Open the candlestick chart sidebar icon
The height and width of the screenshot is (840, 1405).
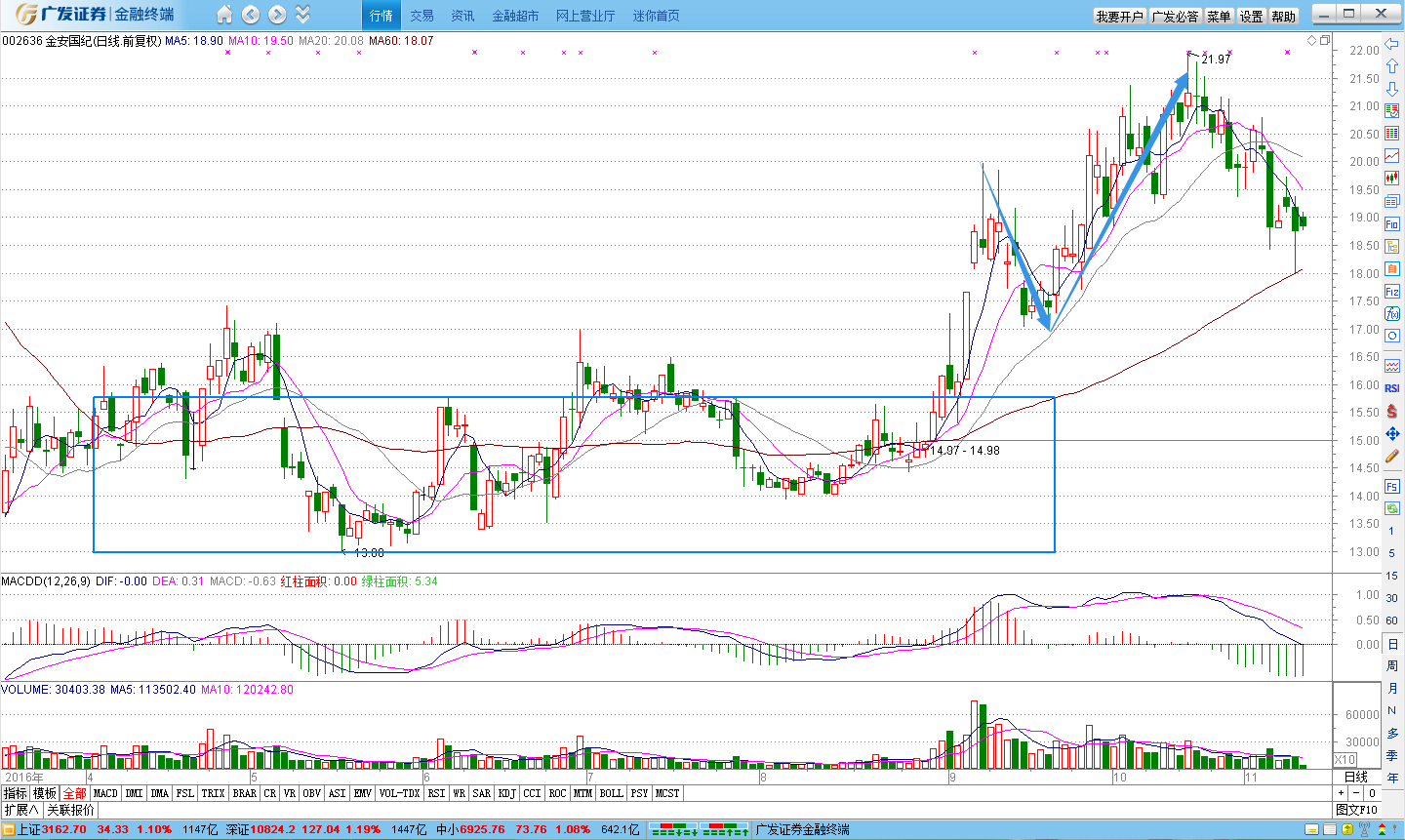[1392, 179]
